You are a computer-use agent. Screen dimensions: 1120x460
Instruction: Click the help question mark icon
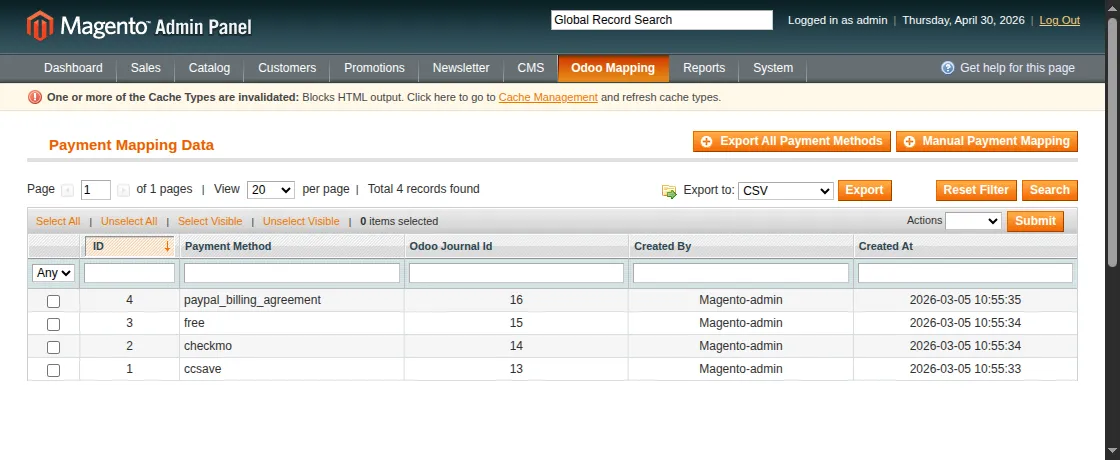coord(948,68)
